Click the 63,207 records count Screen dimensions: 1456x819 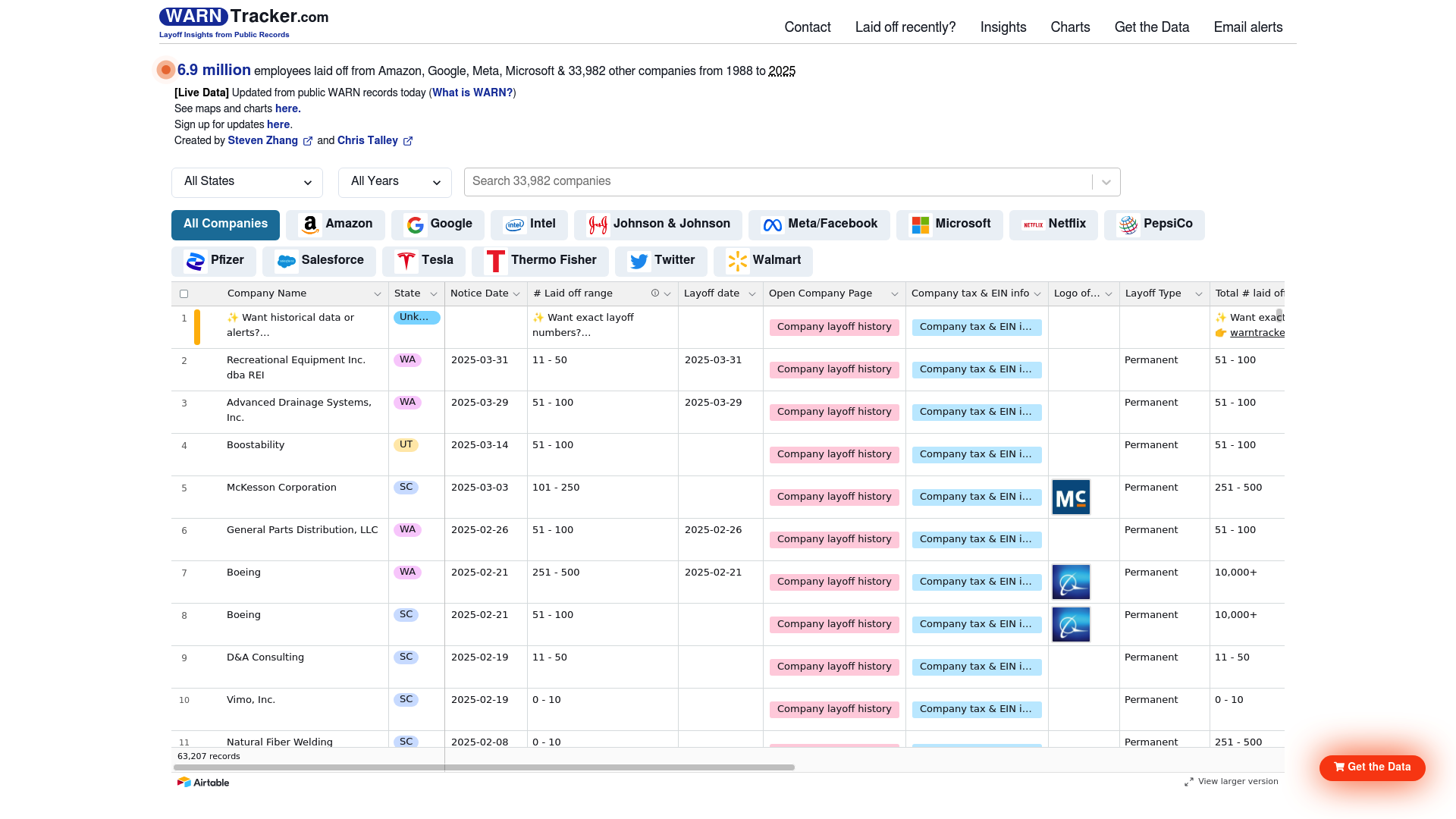[209, 756]
